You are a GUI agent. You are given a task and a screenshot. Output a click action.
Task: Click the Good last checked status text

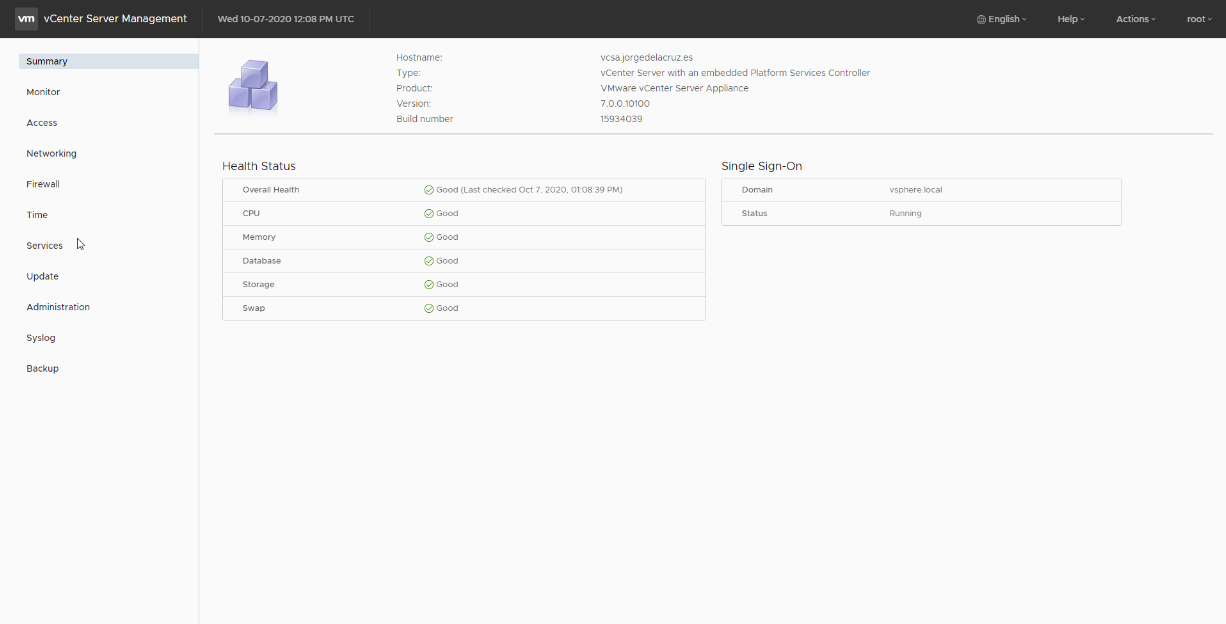coord(529,190)
